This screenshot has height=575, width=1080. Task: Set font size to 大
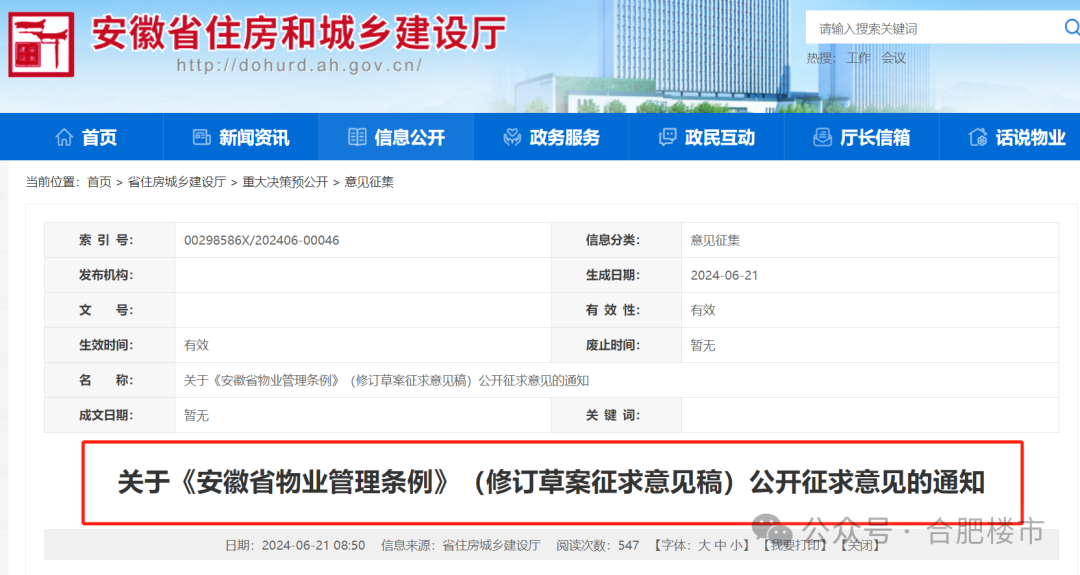[x=704, y=545]
